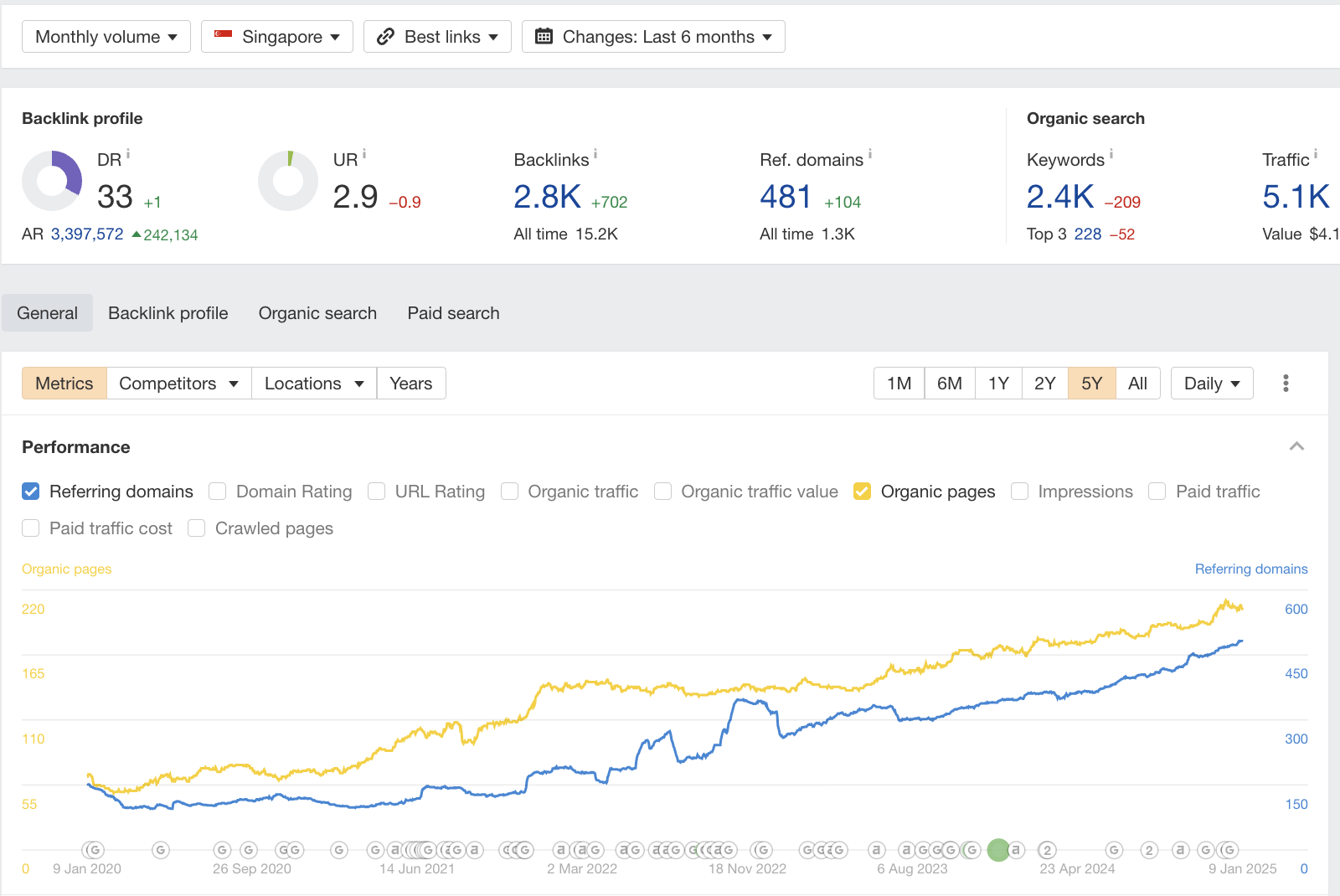Tick the URL Rating checkbox
The image size is (1340, 896).
tap(377, 492)
